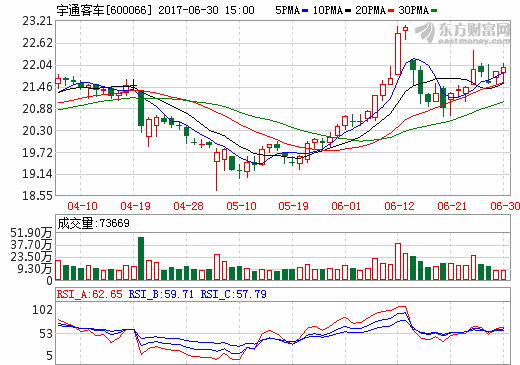Screen dimensions: 520x365
Task: Click the 06-12 date label
Action: coord(399,206)
